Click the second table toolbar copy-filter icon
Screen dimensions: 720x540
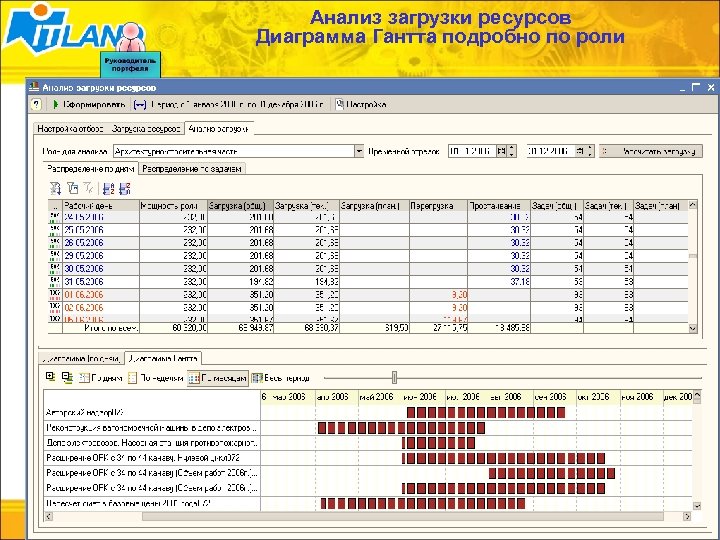(x=73, y=188)
